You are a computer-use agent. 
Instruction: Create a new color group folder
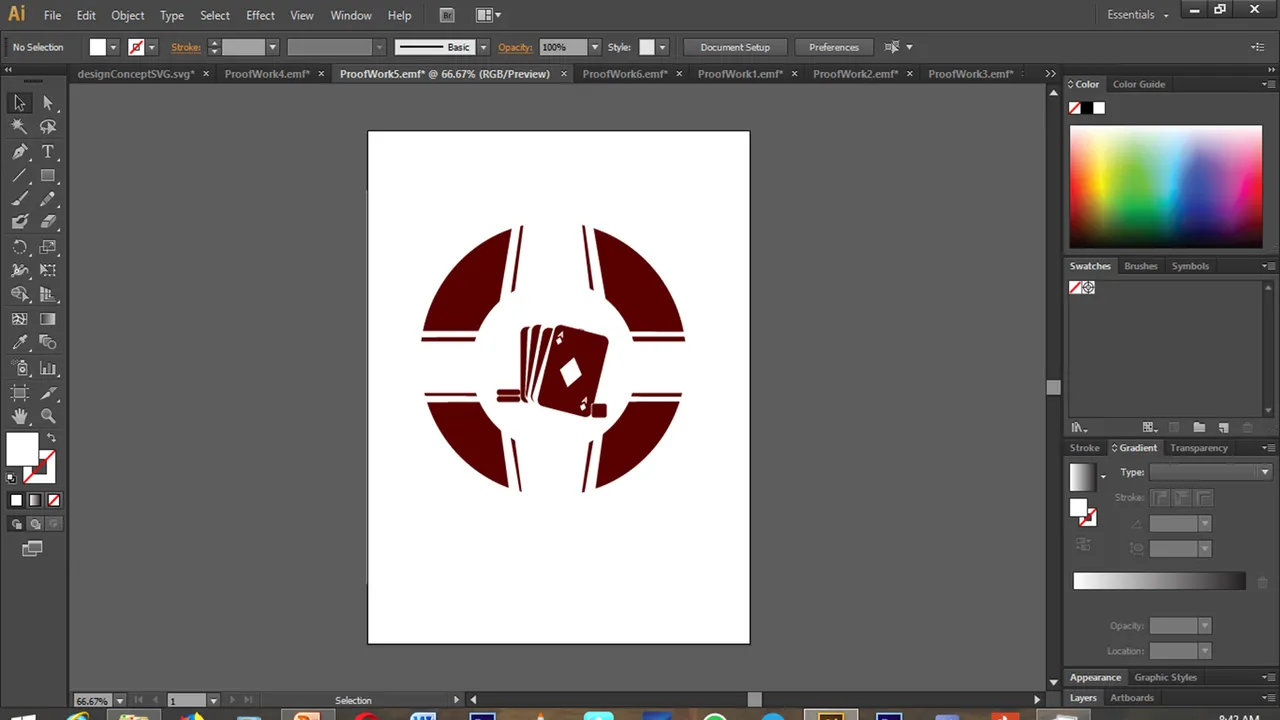tap(1199, 428)
